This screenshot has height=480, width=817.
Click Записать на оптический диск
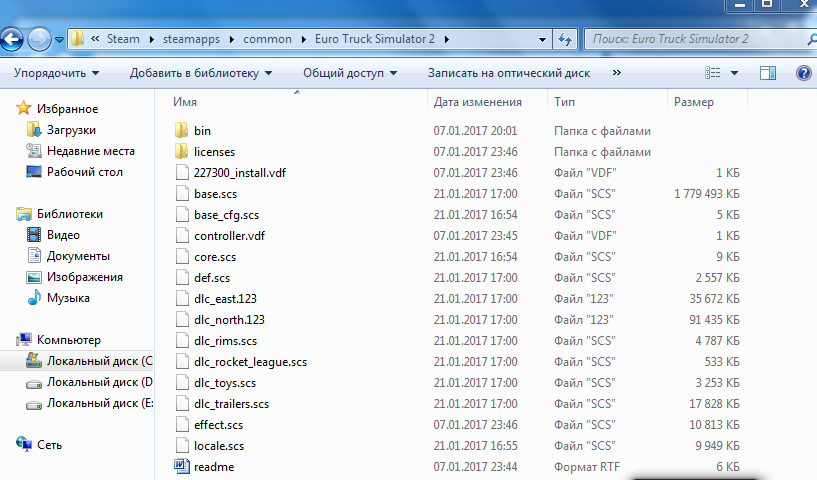pos(509,73)
